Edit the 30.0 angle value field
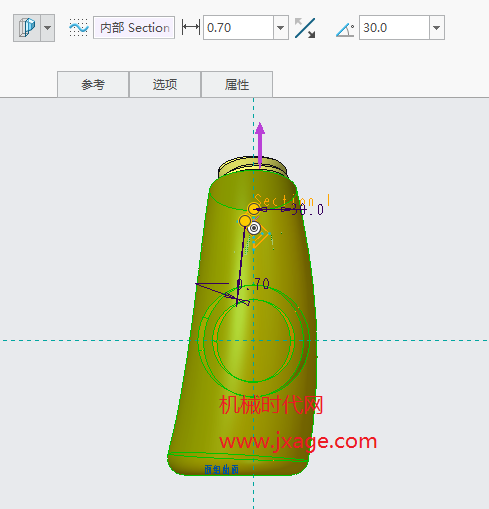Image resolution: width=489 pixels, height=509 pixels. click(x=394, y=27)
